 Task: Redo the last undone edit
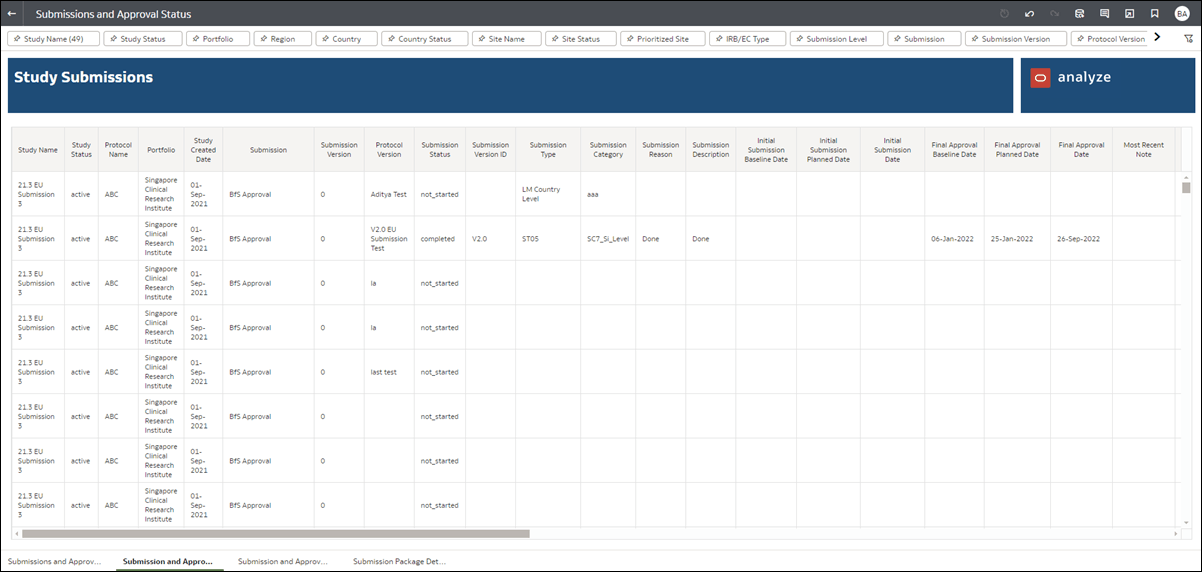coord(1054,14)
